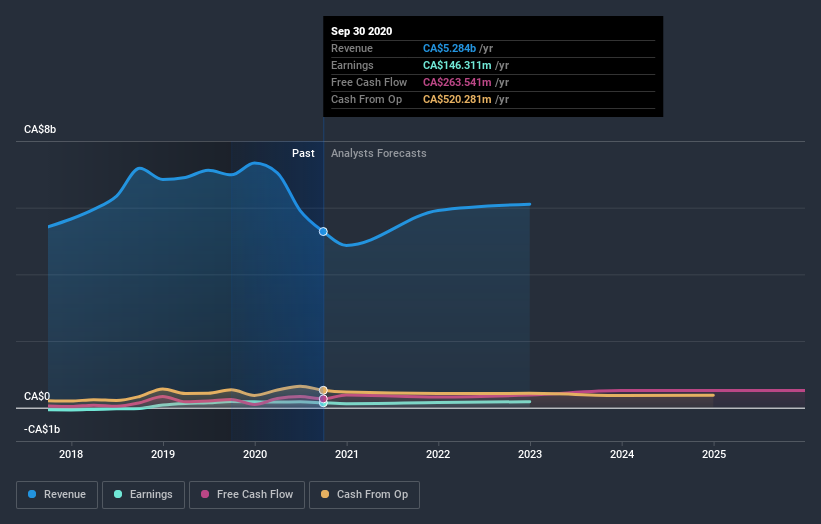This screenshot has height=524, width=821.
Task: Click the -CA$1b y-axis label
Action: 42,429
